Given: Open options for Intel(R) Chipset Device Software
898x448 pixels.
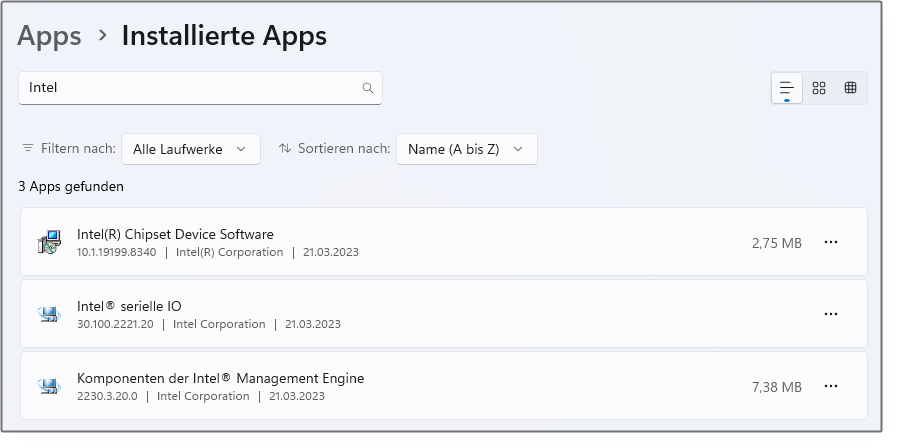Looking at the screenshot, I should point(831,242).
